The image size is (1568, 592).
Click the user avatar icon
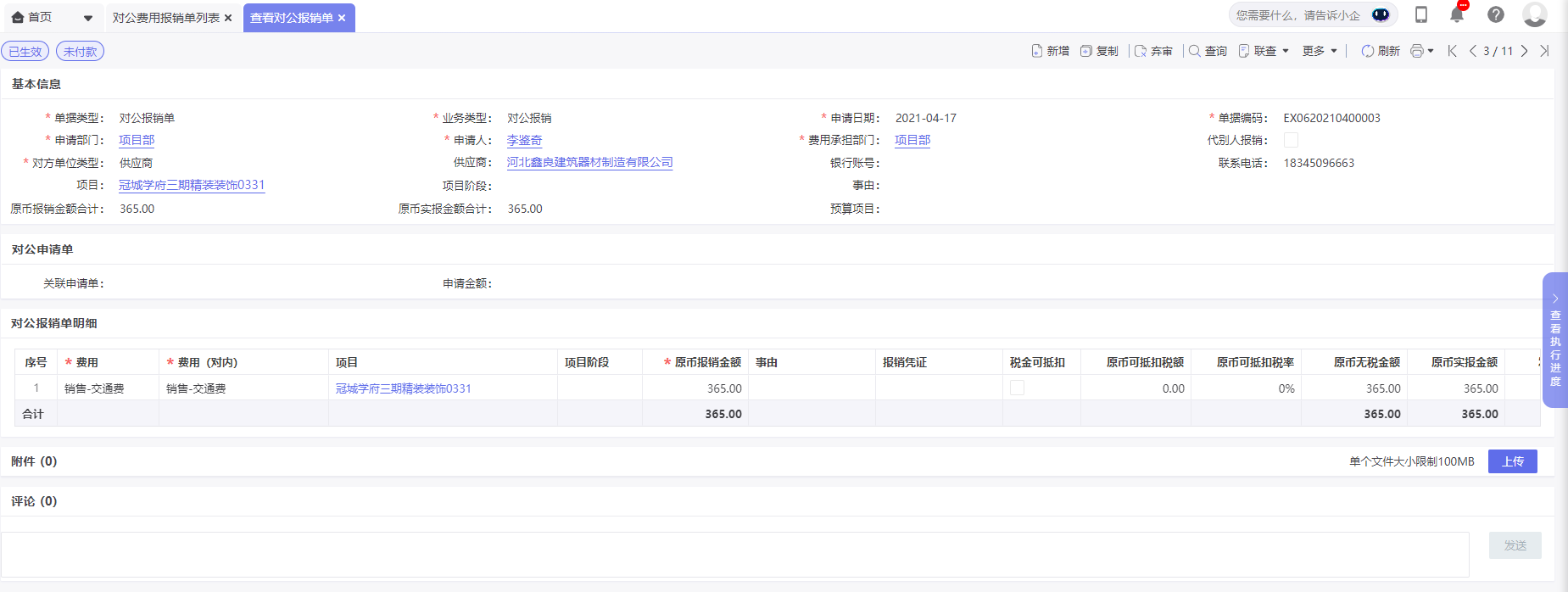click(1534, 15)
